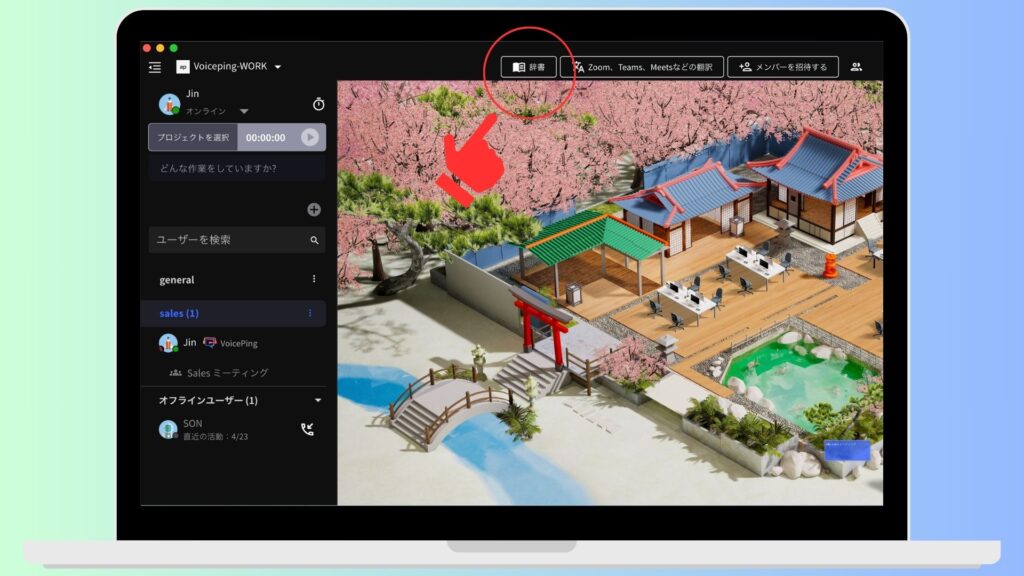Click the どんな作業をしていますか task field

tap(236, 168)
